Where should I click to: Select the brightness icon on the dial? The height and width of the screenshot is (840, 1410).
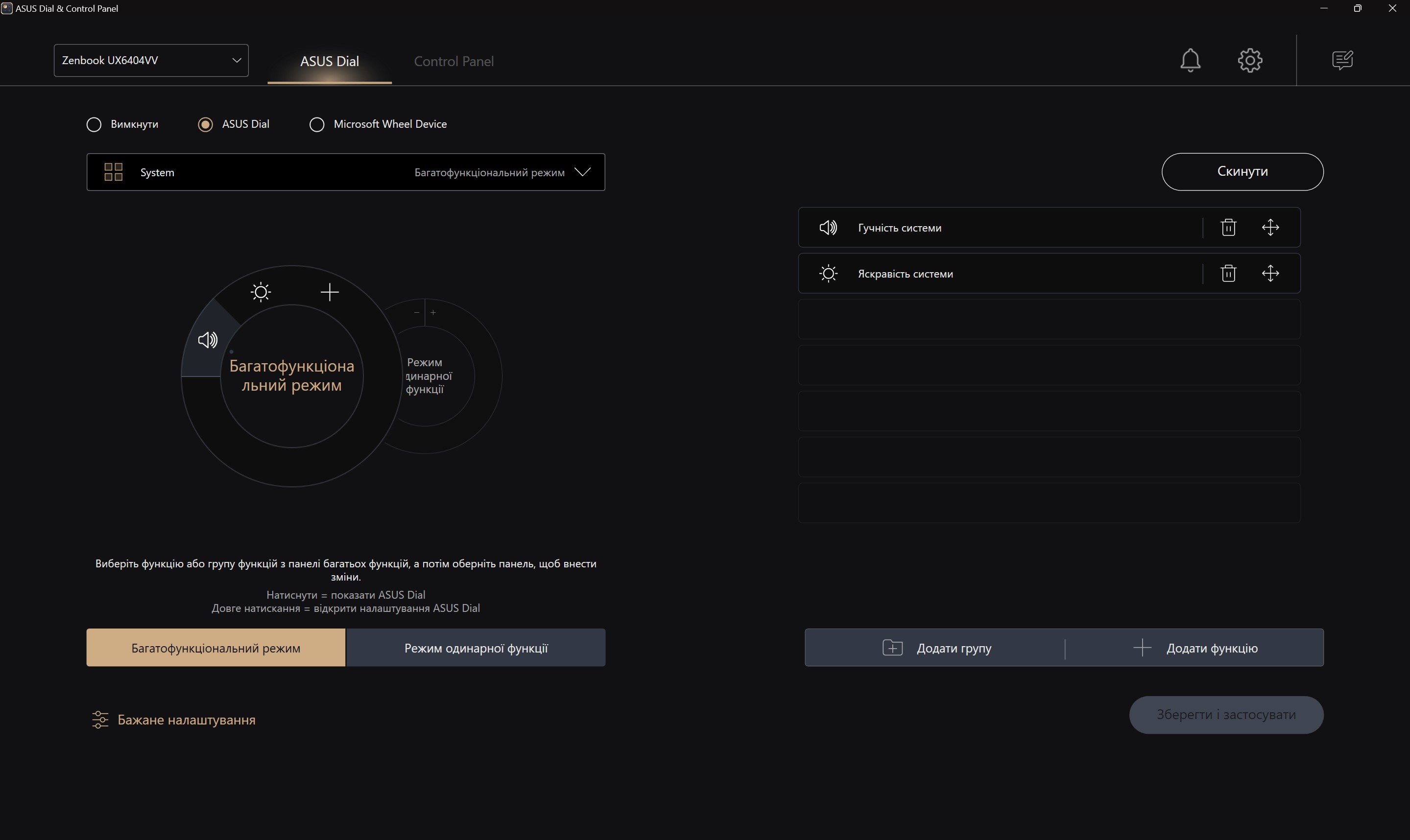[x=261, y=292]
